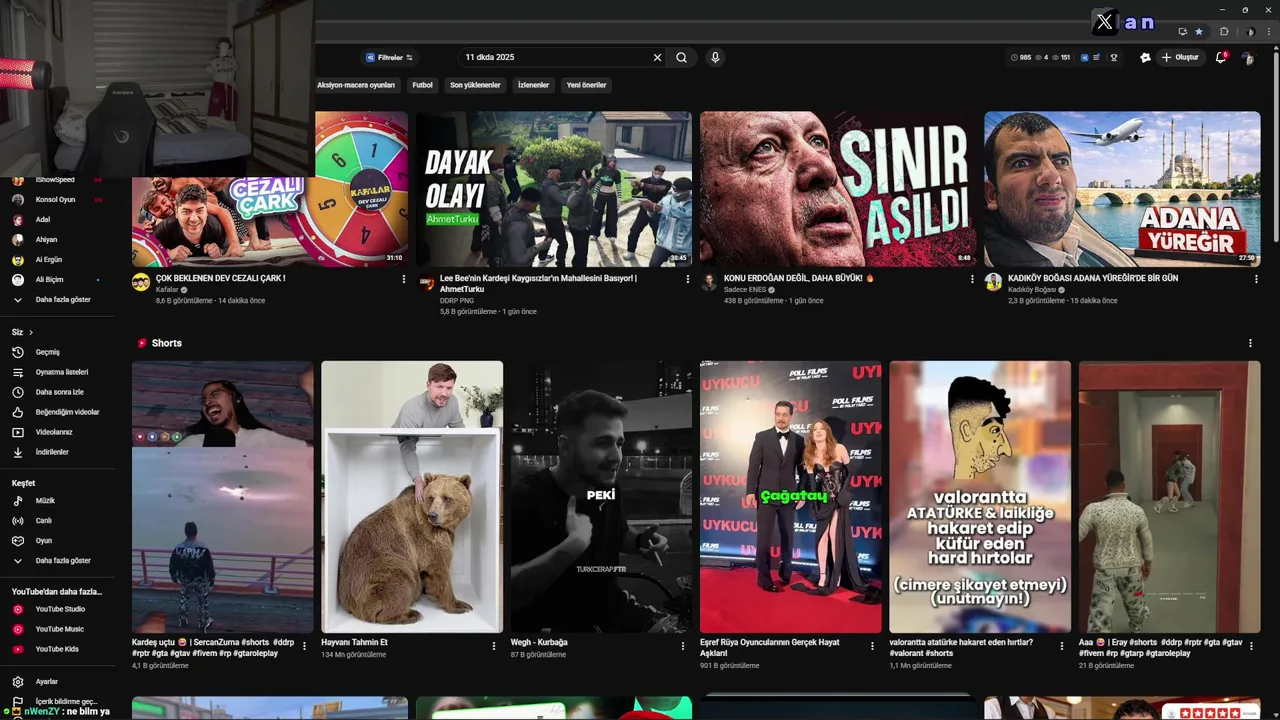
Task: Open DAYAK OLAYI video thumbnail
Action: [x=554, y=189]
